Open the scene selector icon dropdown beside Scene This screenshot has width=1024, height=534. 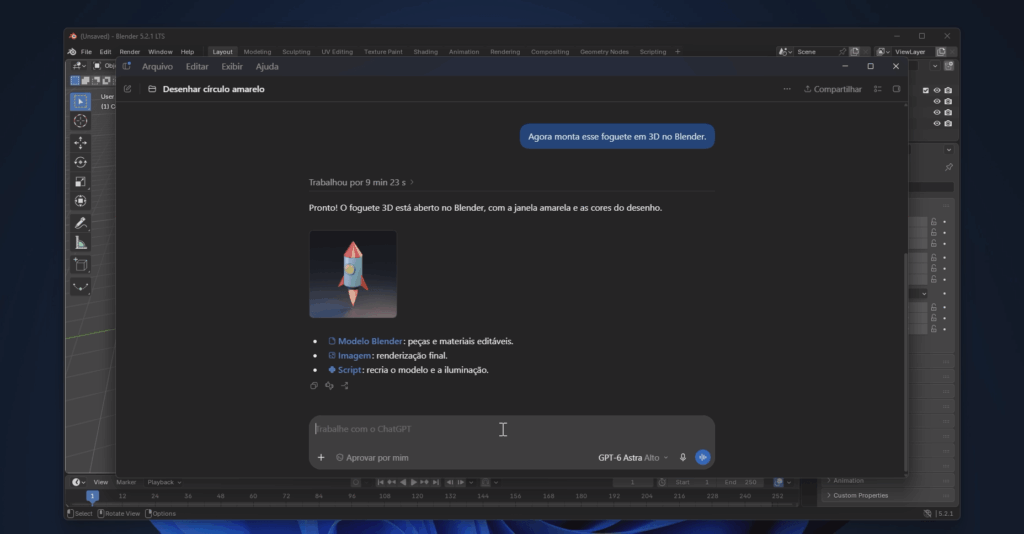[785, 52]
